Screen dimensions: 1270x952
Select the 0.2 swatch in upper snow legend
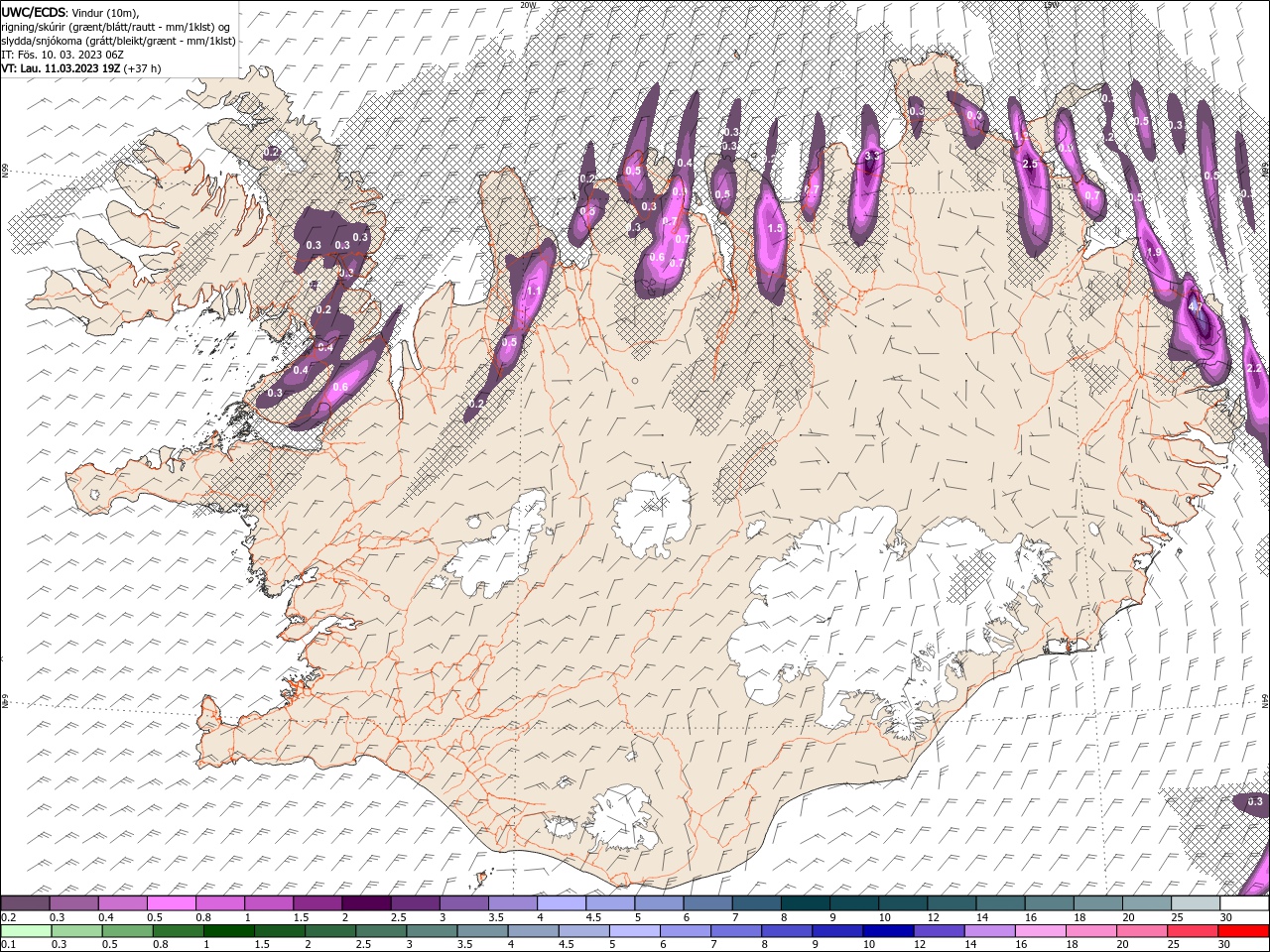25,903
